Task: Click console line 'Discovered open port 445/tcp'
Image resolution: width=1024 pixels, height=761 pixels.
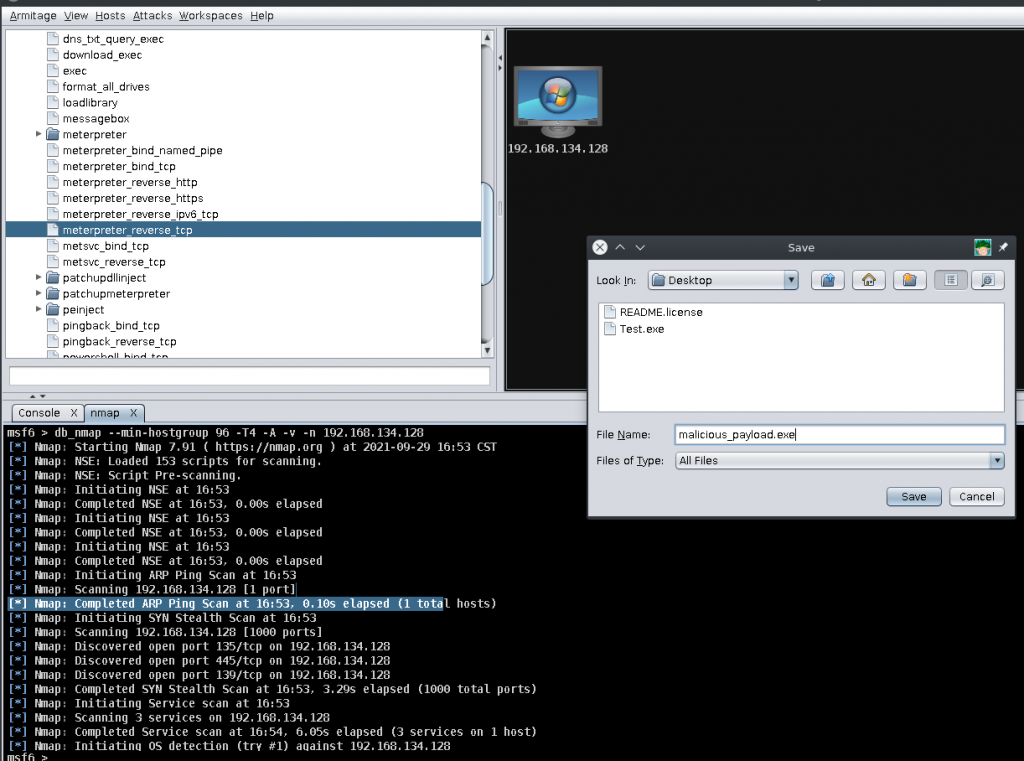Action: point(200,660)
